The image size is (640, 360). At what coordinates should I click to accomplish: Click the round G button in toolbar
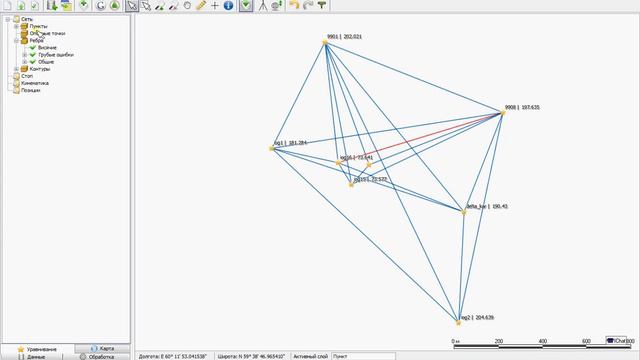(x=100, y=5)
